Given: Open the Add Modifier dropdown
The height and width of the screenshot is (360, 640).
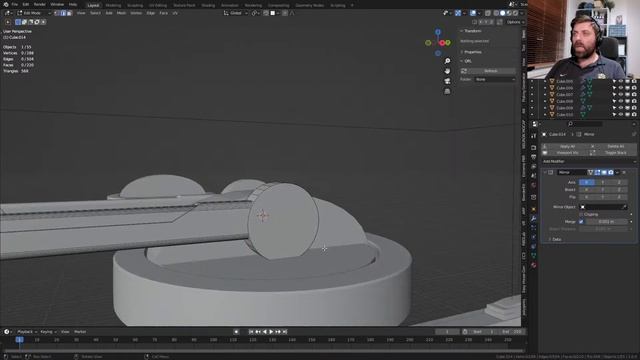Looking at the screenshot, I should [589, 162].
